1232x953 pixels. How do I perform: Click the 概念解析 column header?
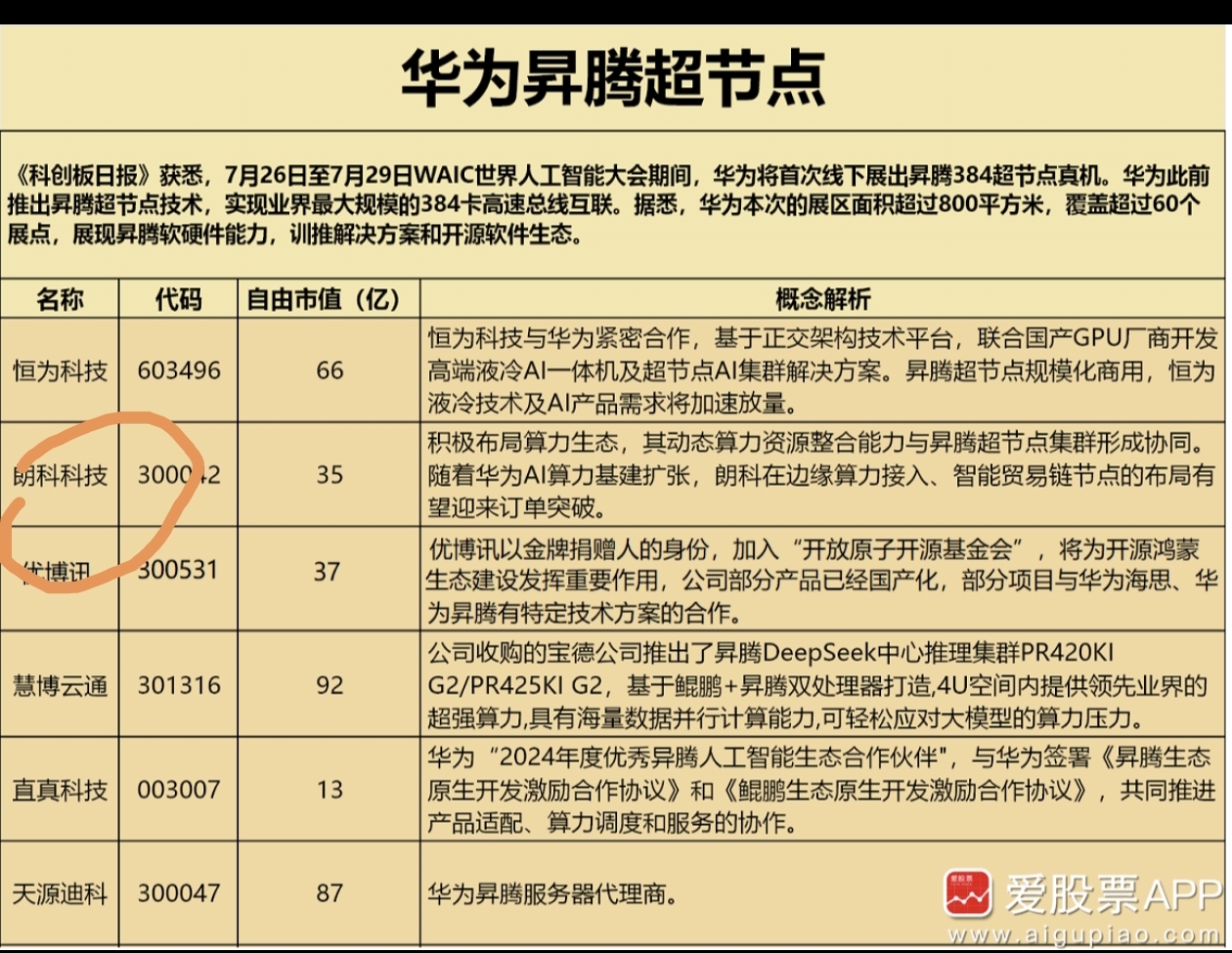click(x=823, y=298)
